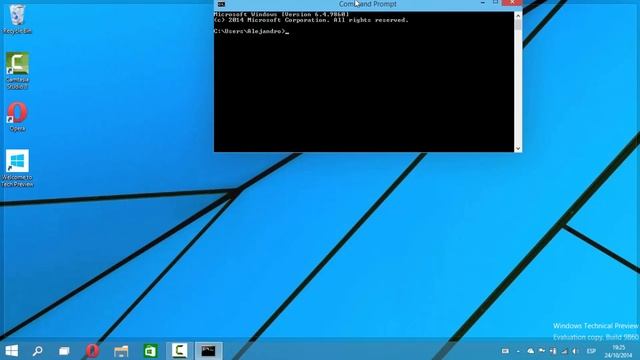Click Command Prompt vertical scrollbar thumb
This screenshot has width=640, height=360.
518,25
